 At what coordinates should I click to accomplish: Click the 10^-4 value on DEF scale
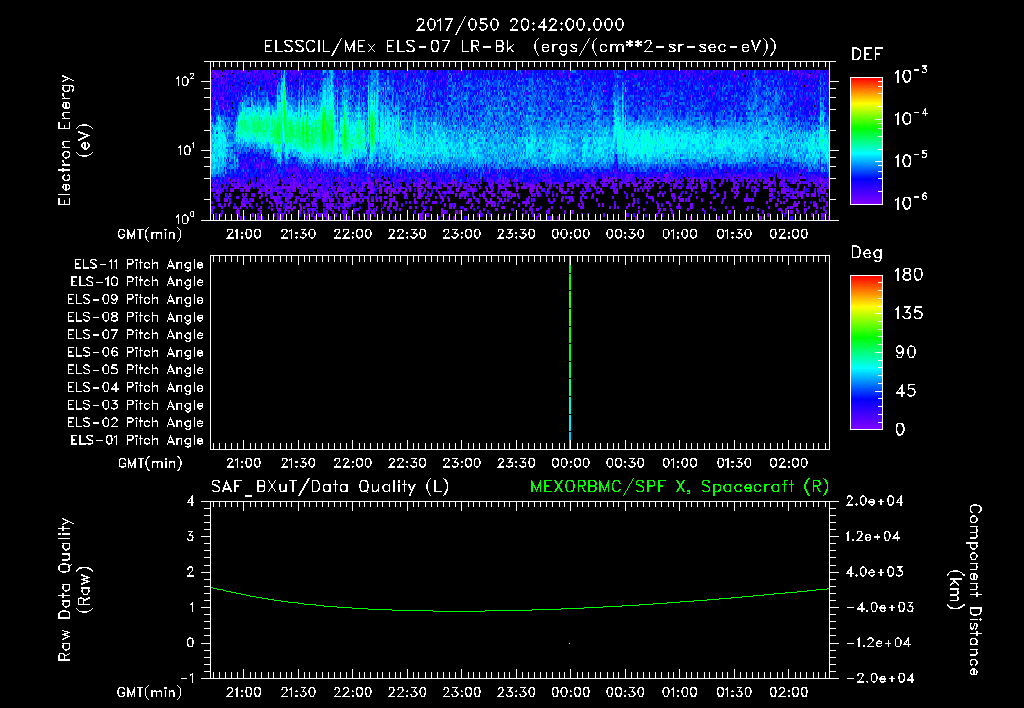pyautogui.click(x=910, y=118)
